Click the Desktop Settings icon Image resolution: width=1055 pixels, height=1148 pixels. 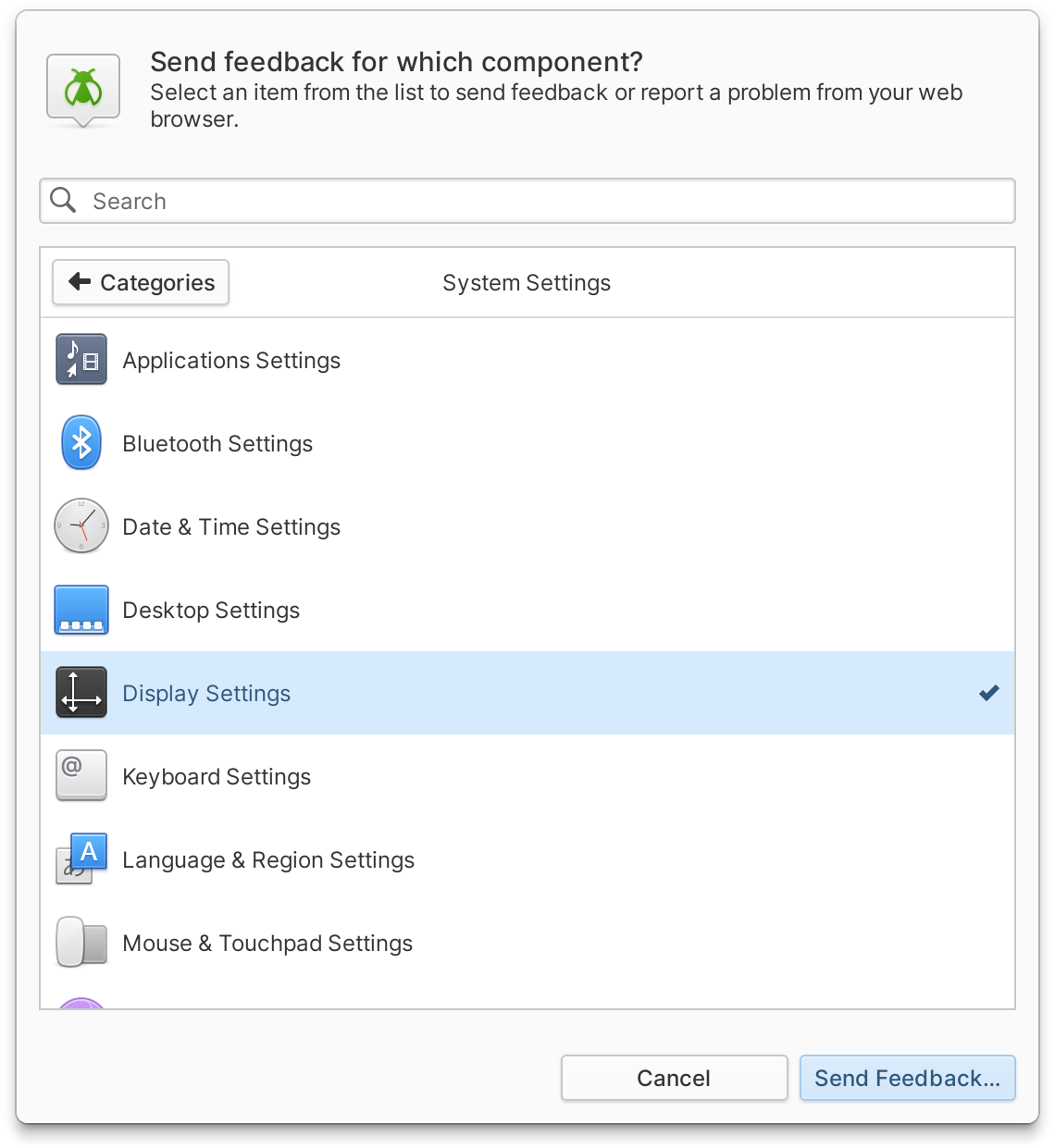coord(81,610)
